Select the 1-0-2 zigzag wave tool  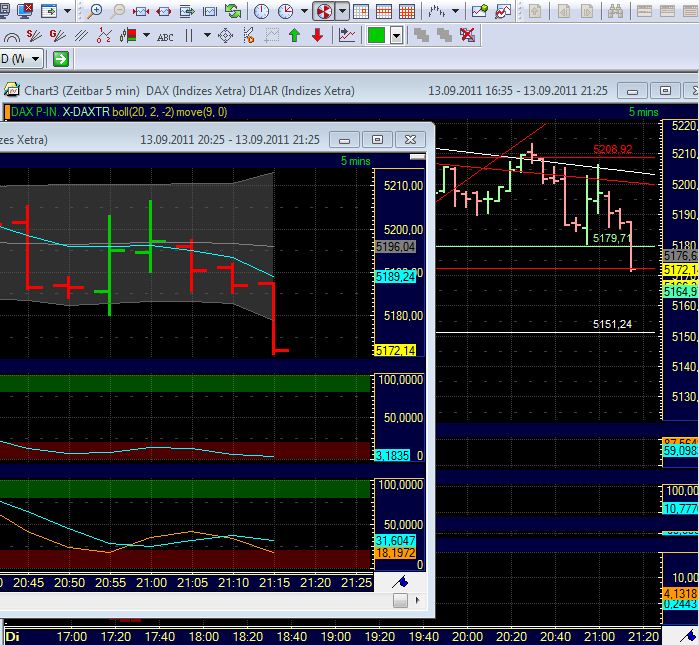tap(104, 35)
